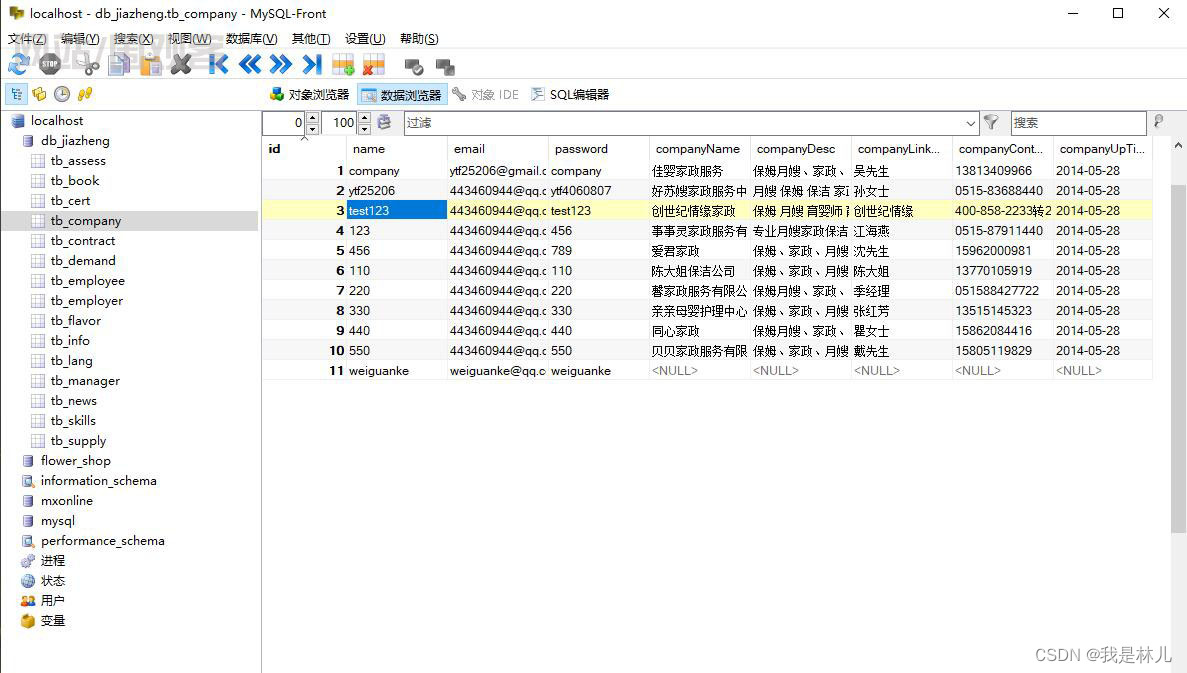Open the 数据库 menu
This screenshot has width=1187, height=673.
tap(253, 38)
